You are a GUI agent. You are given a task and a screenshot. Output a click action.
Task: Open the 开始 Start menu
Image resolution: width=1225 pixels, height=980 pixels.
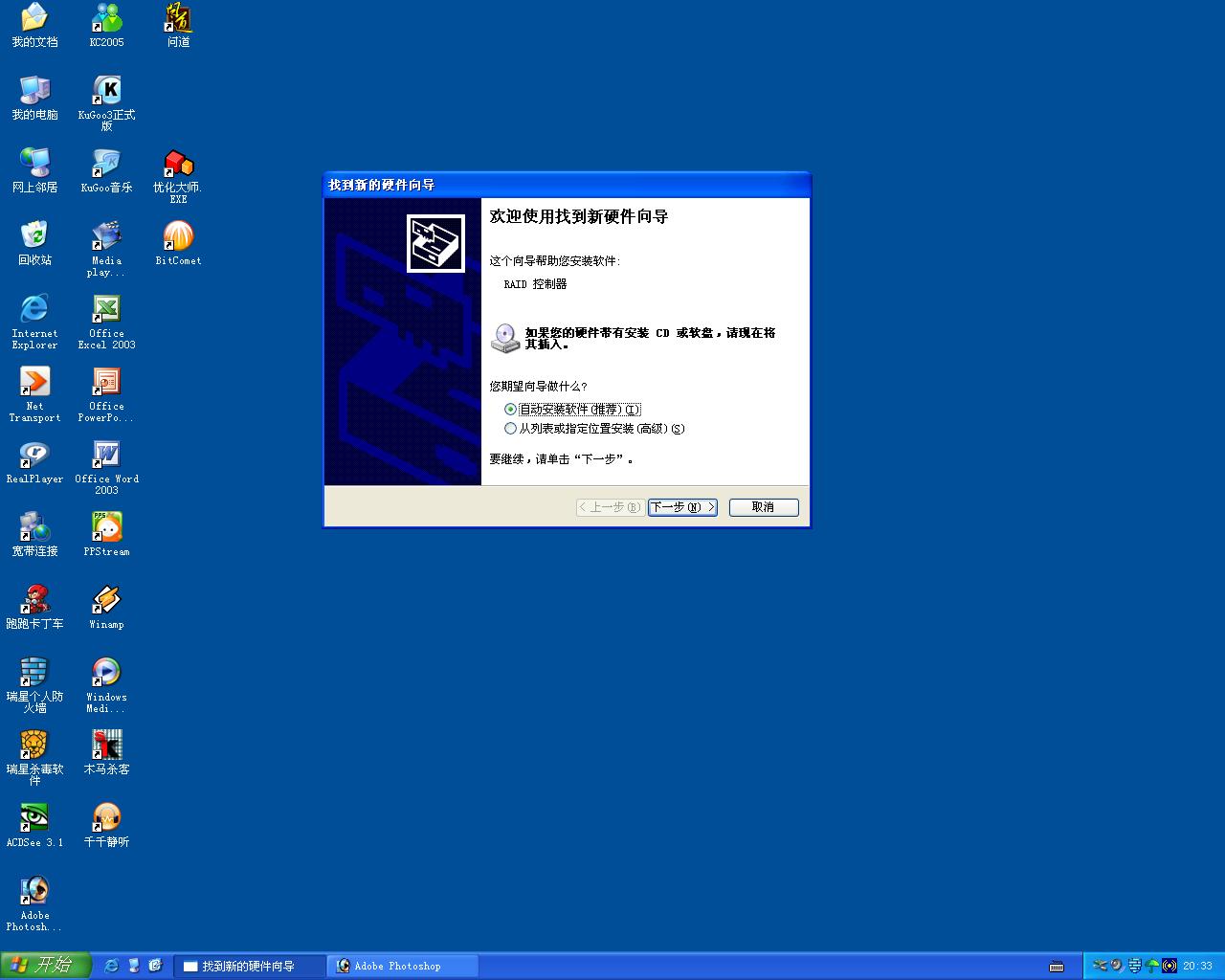[45, 966]
